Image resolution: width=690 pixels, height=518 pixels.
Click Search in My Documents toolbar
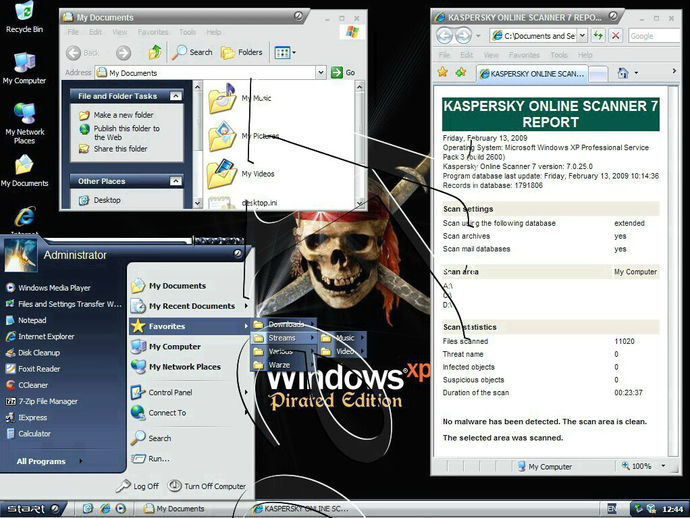192,52
